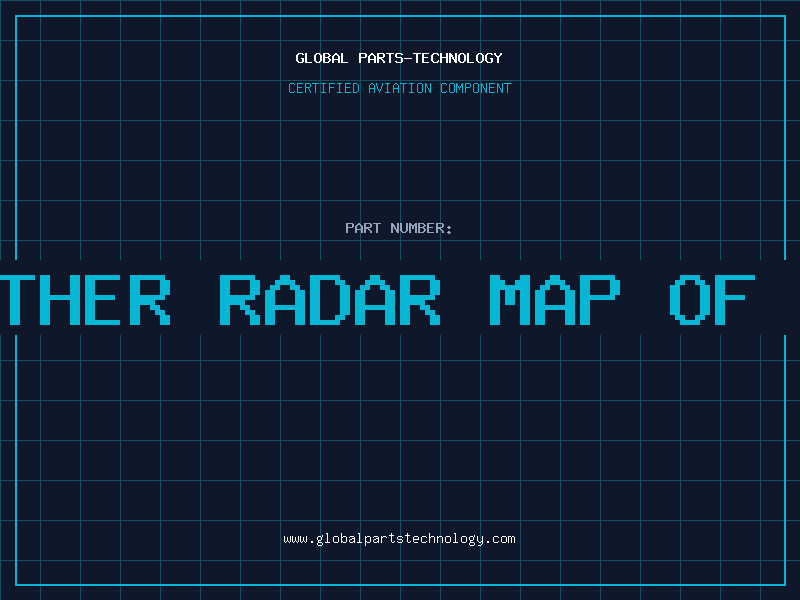Click the CERTIFIED AVIATION COMPONENT subtitle
The width and height of the screenshot is (800, 600).
[x=399, y=88]
